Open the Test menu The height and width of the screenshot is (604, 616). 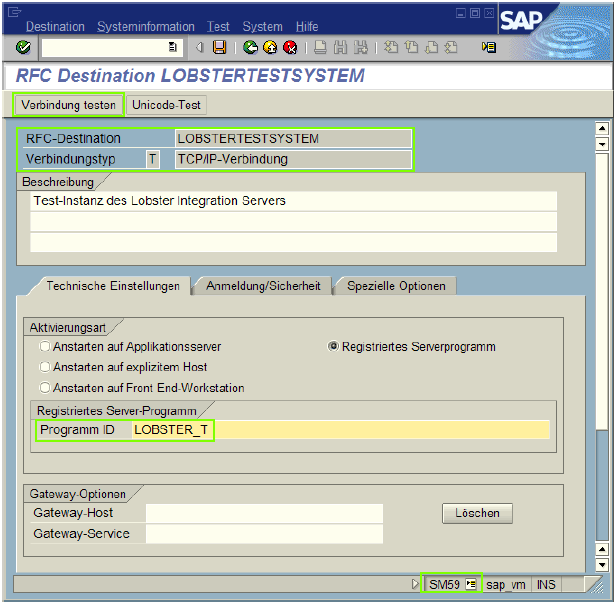click(x=218, y=27)
